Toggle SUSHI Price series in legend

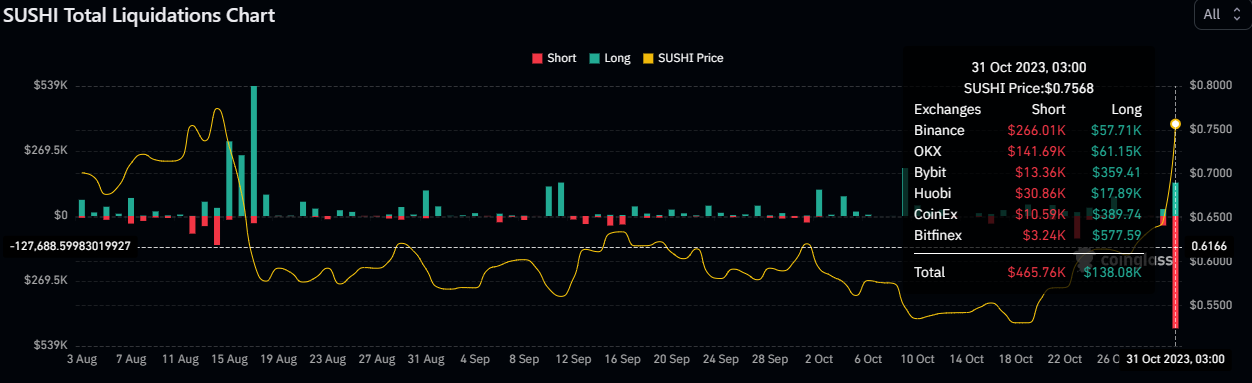pyautogui.click(x=682, y=58)
